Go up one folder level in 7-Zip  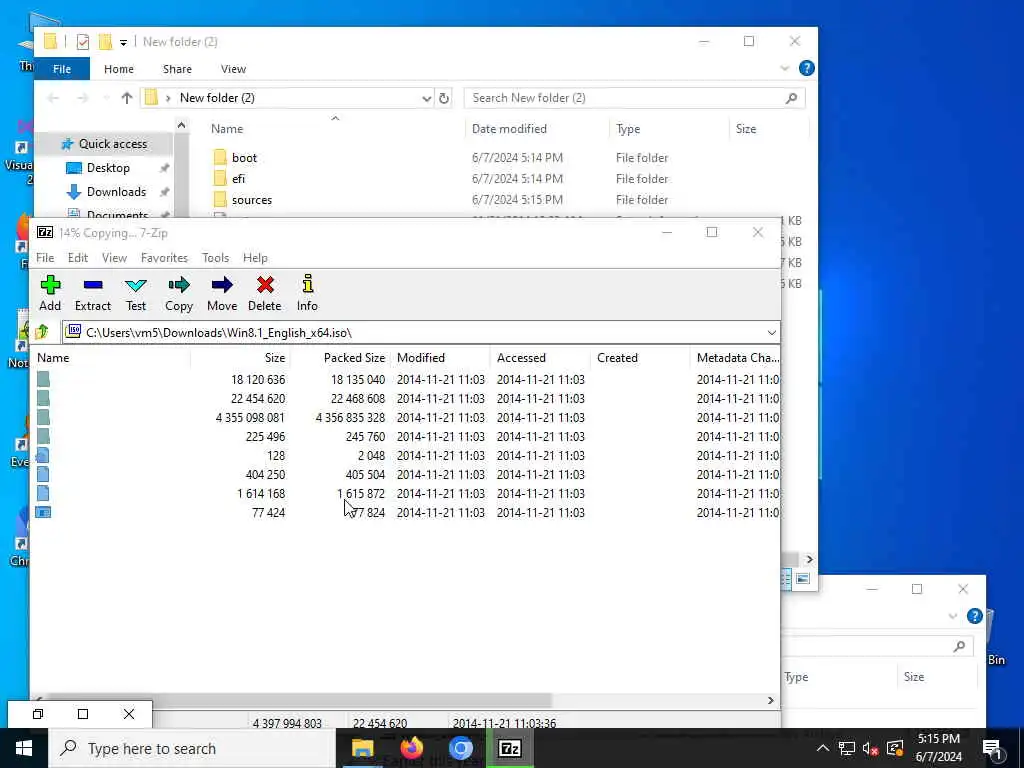[x=42, y=332]
